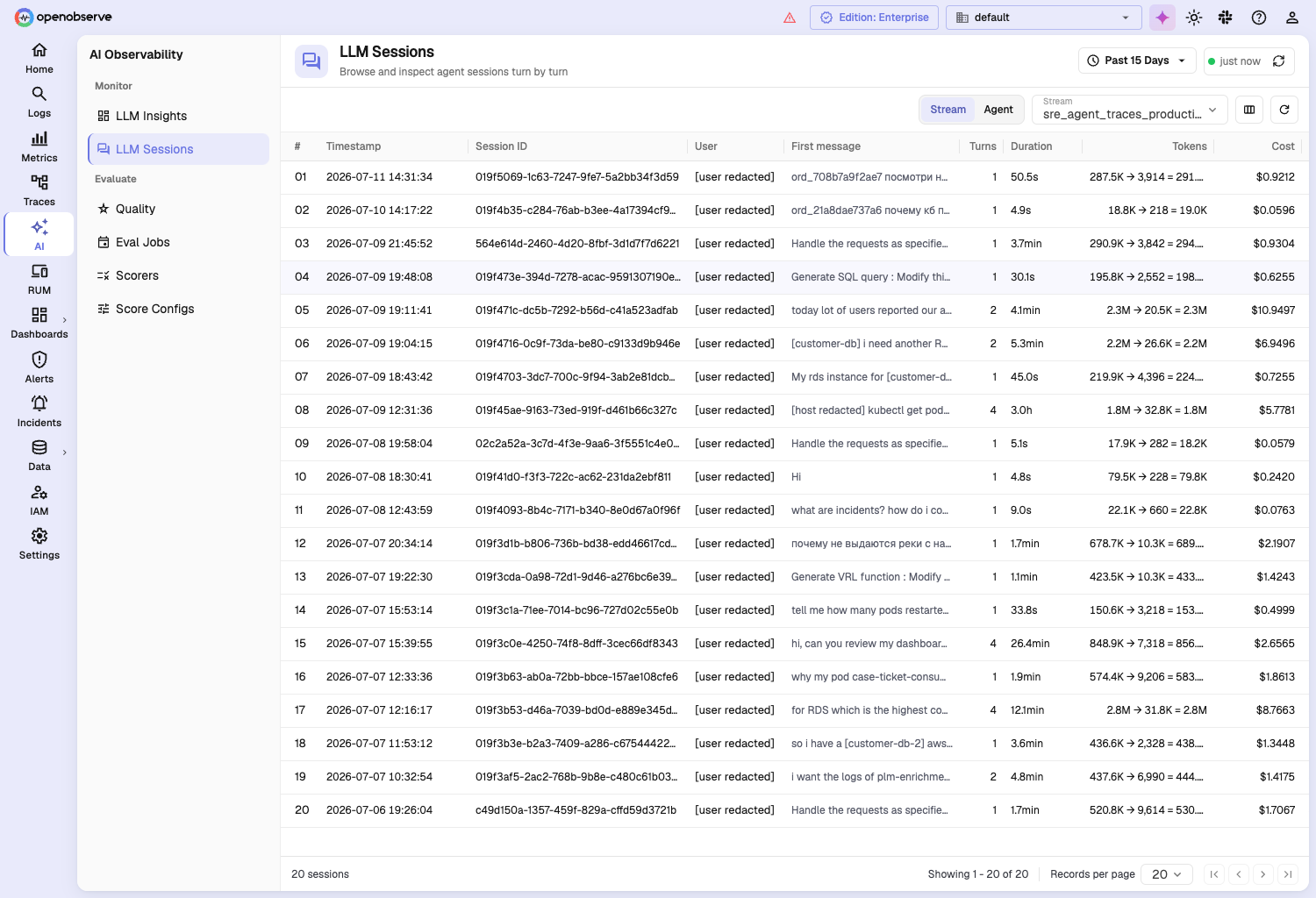The width and height of the screenshot is (1316, 898).
Task: Open the Data section
Action: pyautogui.click(x=39, y=456)
